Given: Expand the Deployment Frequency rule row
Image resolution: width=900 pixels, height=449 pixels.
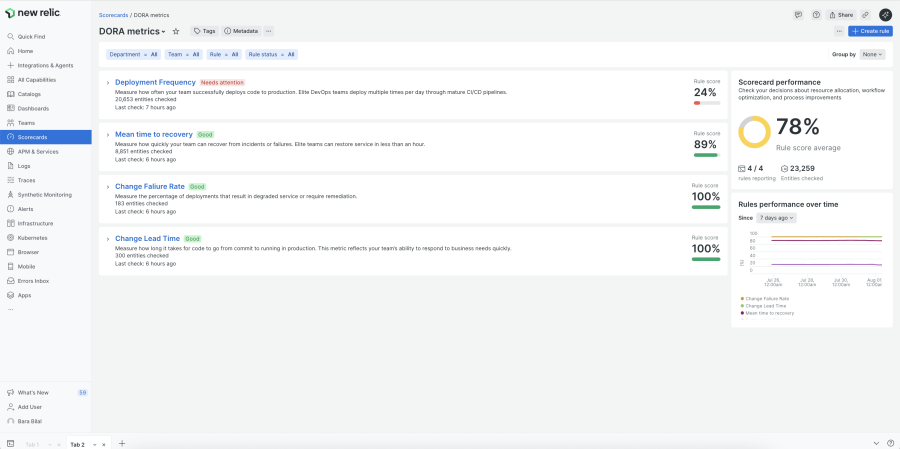Looking at the screenshot, I should point(107,83).
